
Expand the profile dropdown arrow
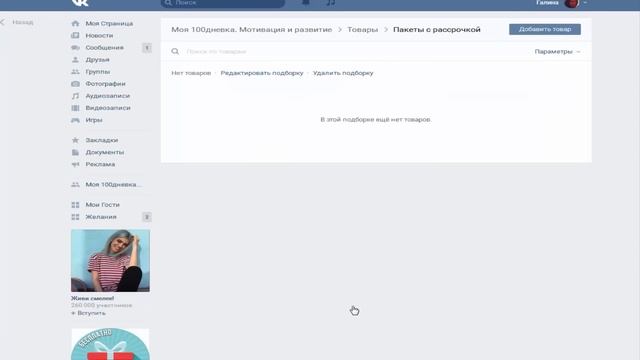click(x=585, y=3)
